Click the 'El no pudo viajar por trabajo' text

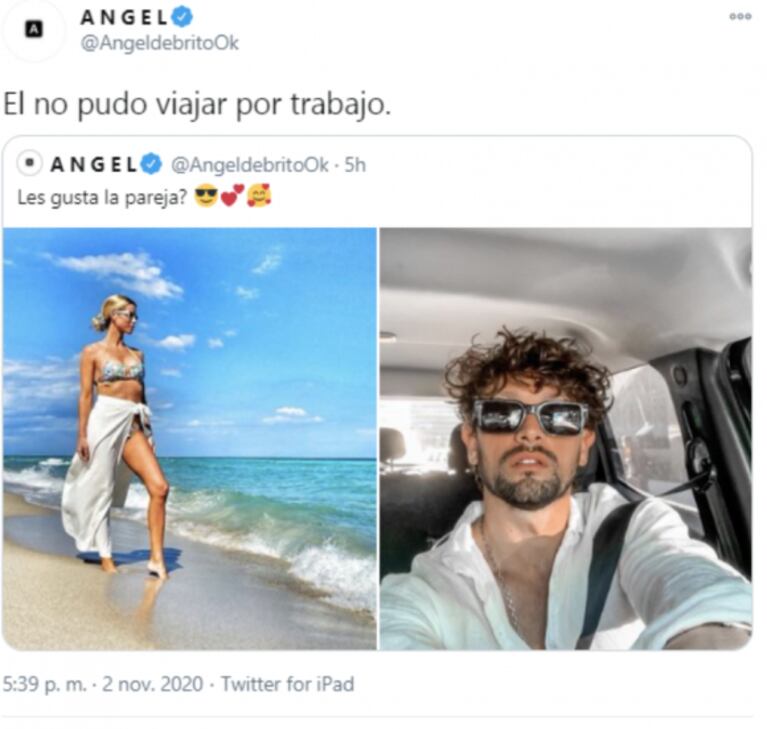197,105
